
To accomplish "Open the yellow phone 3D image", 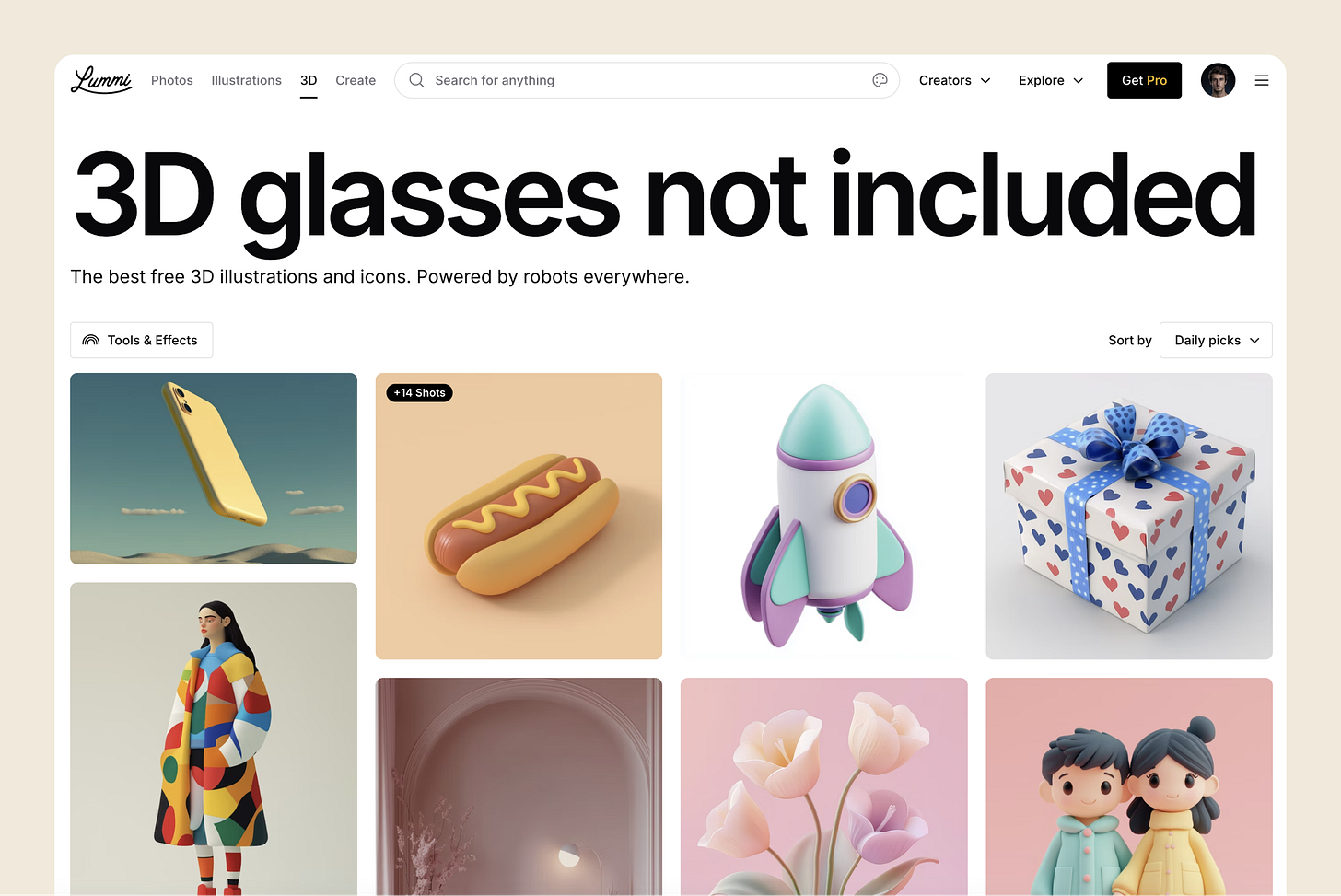I will [x=214, y=468].
